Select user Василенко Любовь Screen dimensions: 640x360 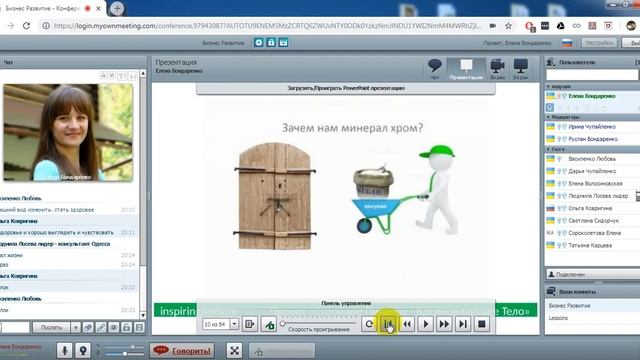point(593,159)
